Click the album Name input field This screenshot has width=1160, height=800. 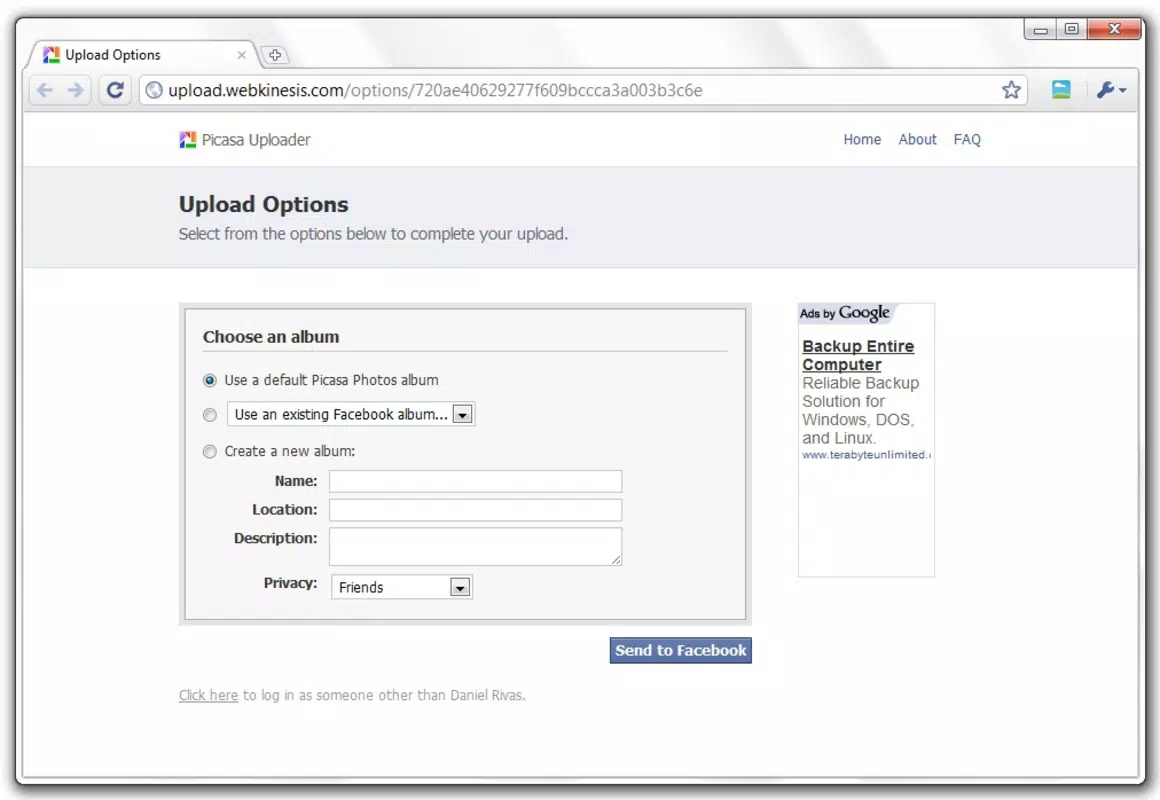tap(476, 482)
